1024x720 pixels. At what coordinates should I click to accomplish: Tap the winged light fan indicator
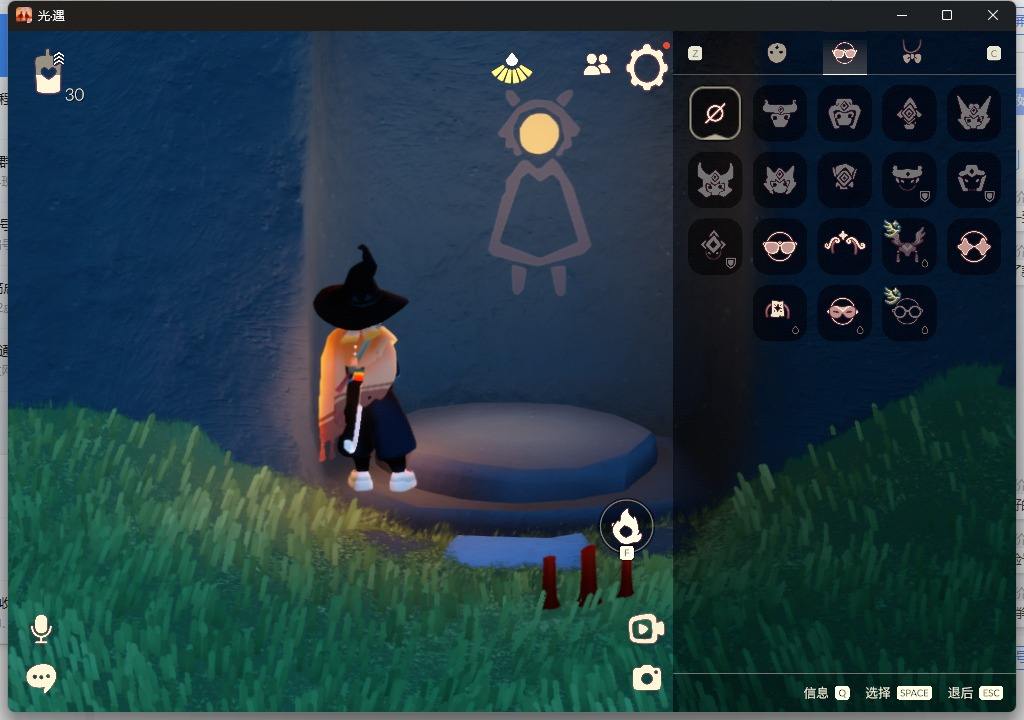pos(512,69)
